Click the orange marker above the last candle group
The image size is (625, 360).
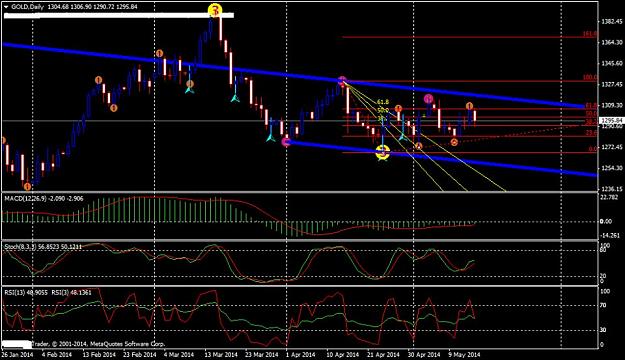470,106
